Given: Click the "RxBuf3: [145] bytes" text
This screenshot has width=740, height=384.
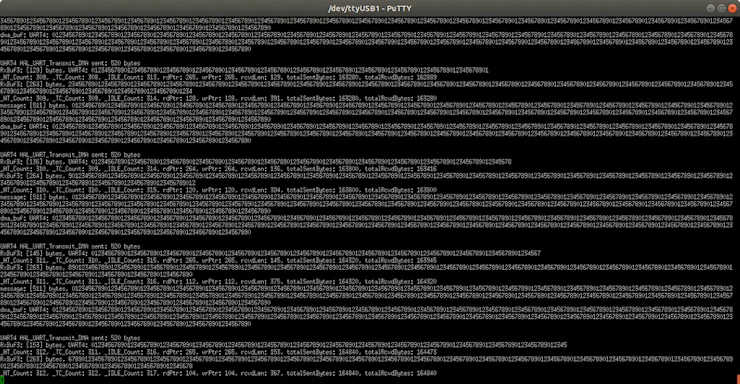Looking at the screenshot, I should [x=32, y=253].
